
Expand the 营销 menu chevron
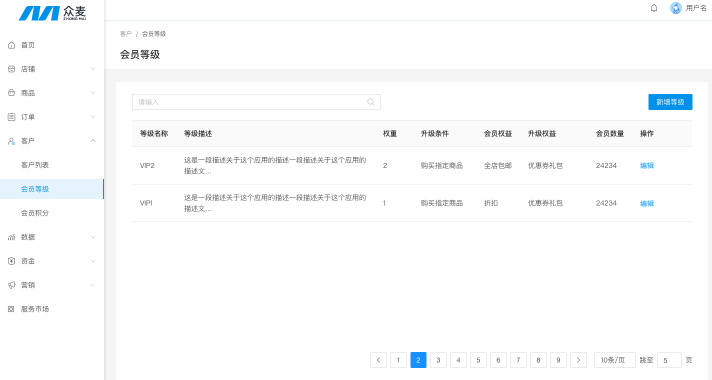93,285
